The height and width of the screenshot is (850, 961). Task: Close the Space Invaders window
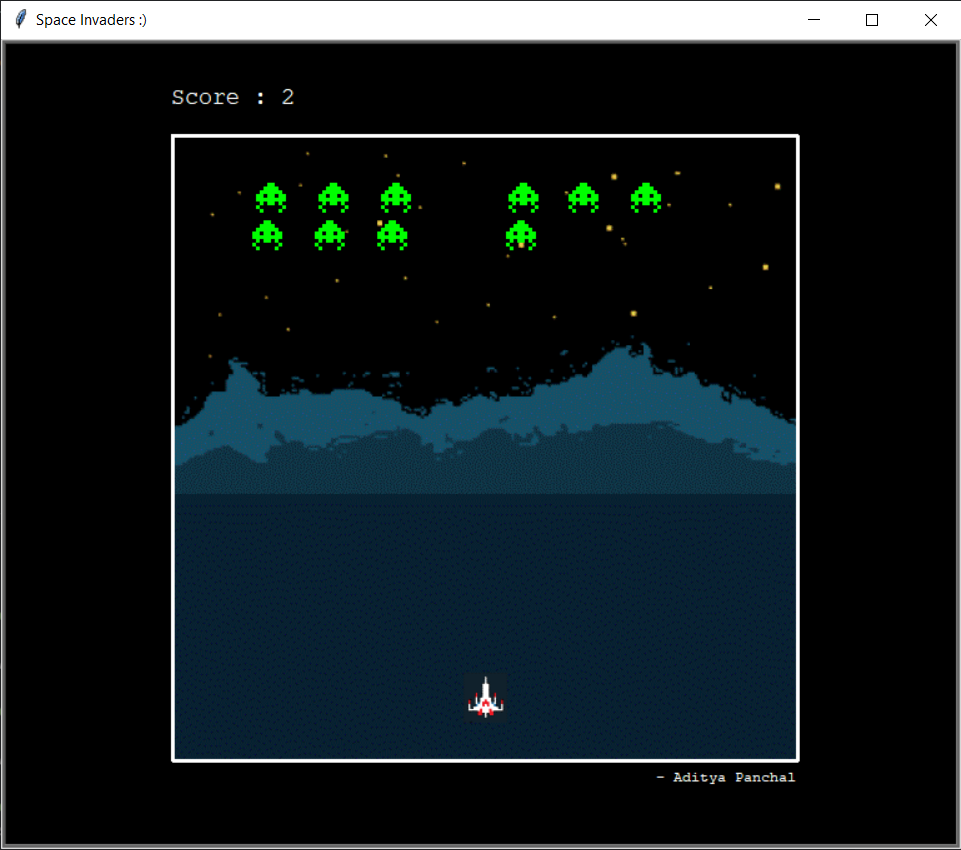point(930,20)
